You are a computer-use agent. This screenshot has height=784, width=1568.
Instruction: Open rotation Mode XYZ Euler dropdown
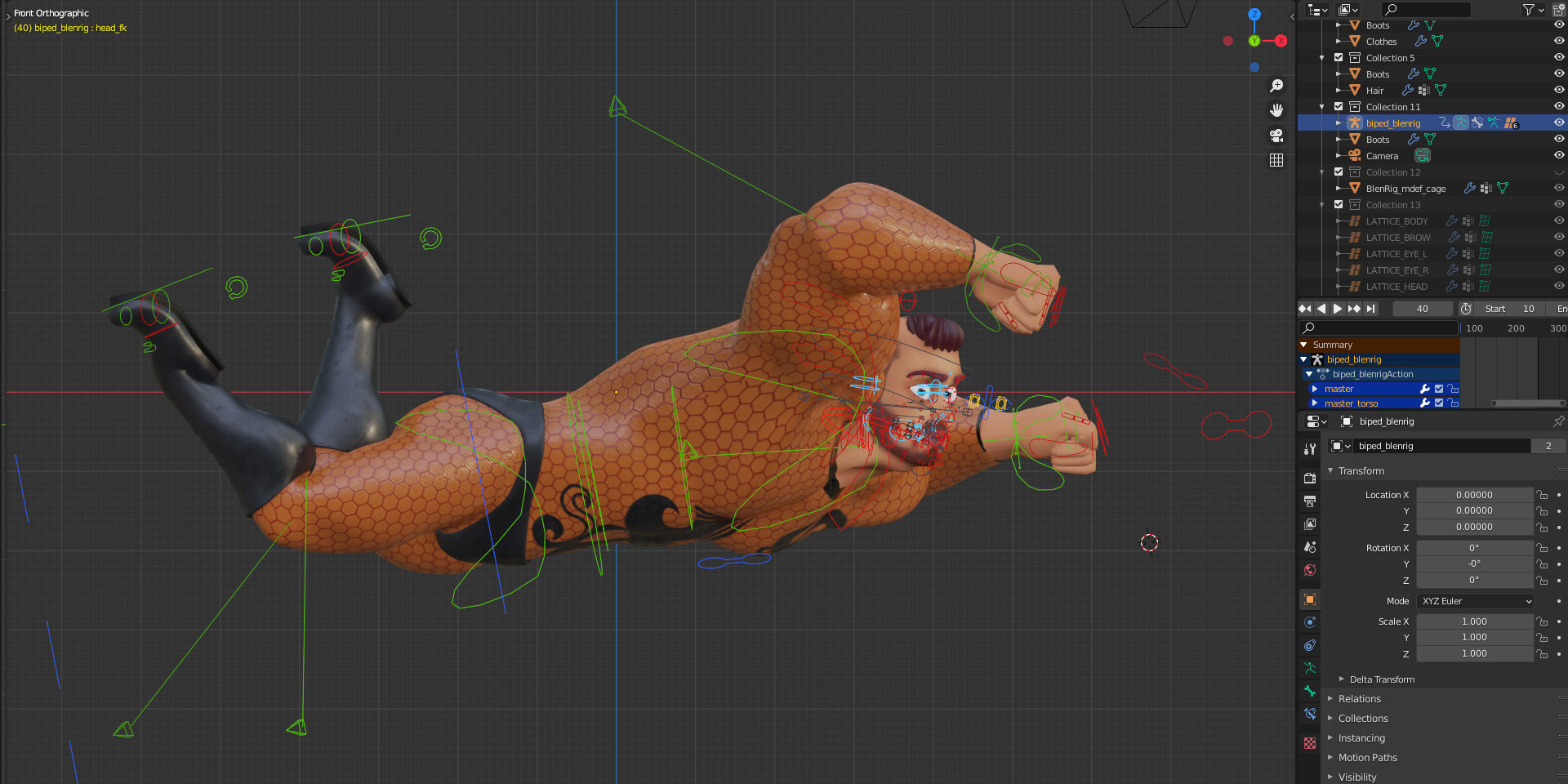pos(1477,601)
